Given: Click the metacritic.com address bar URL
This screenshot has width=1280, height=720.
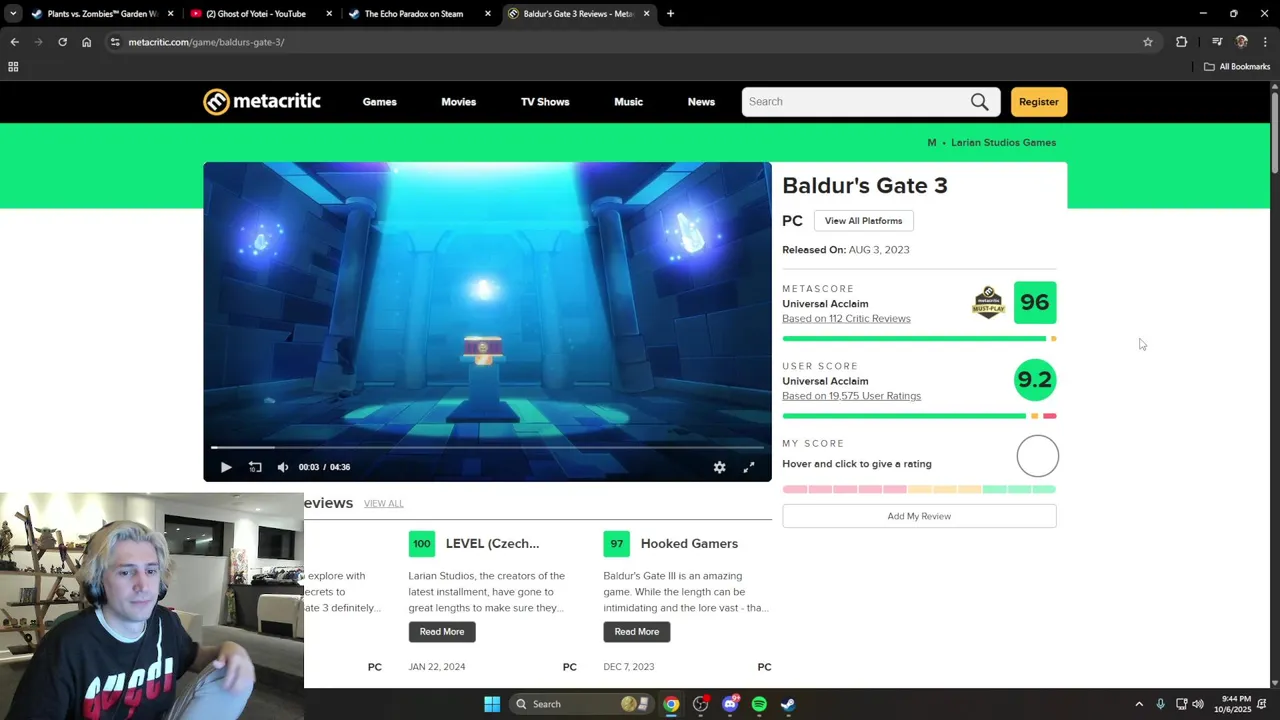Looking at the screenshot, I should point(206,42).
